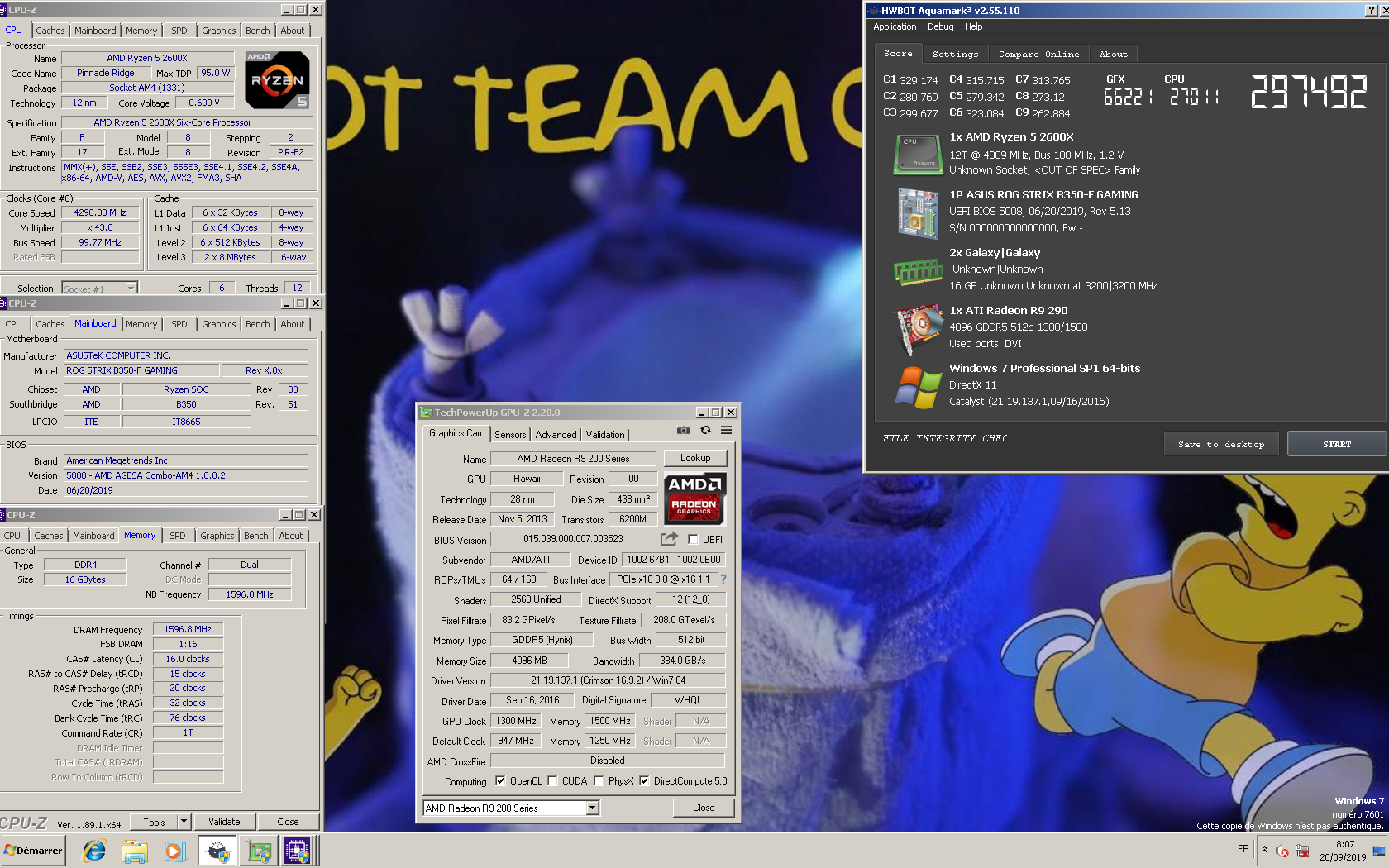Click Aquamark title bar application icon
1389x868 pixels.
(873, 11)
